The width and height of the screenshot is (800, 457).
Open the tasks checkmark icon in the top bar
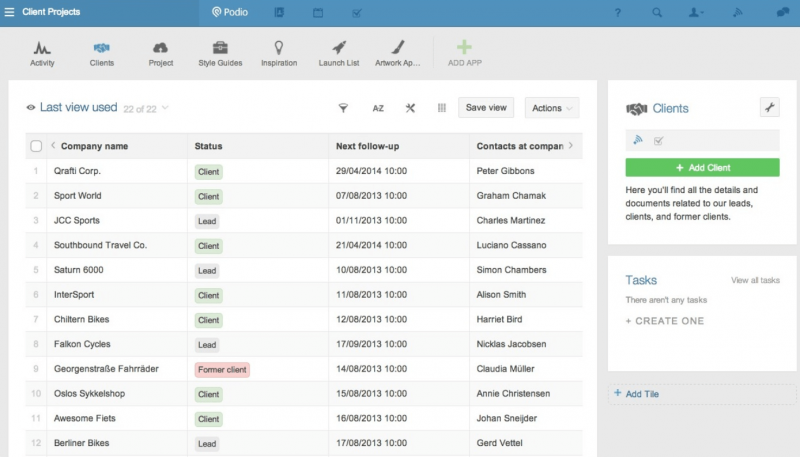357,12
